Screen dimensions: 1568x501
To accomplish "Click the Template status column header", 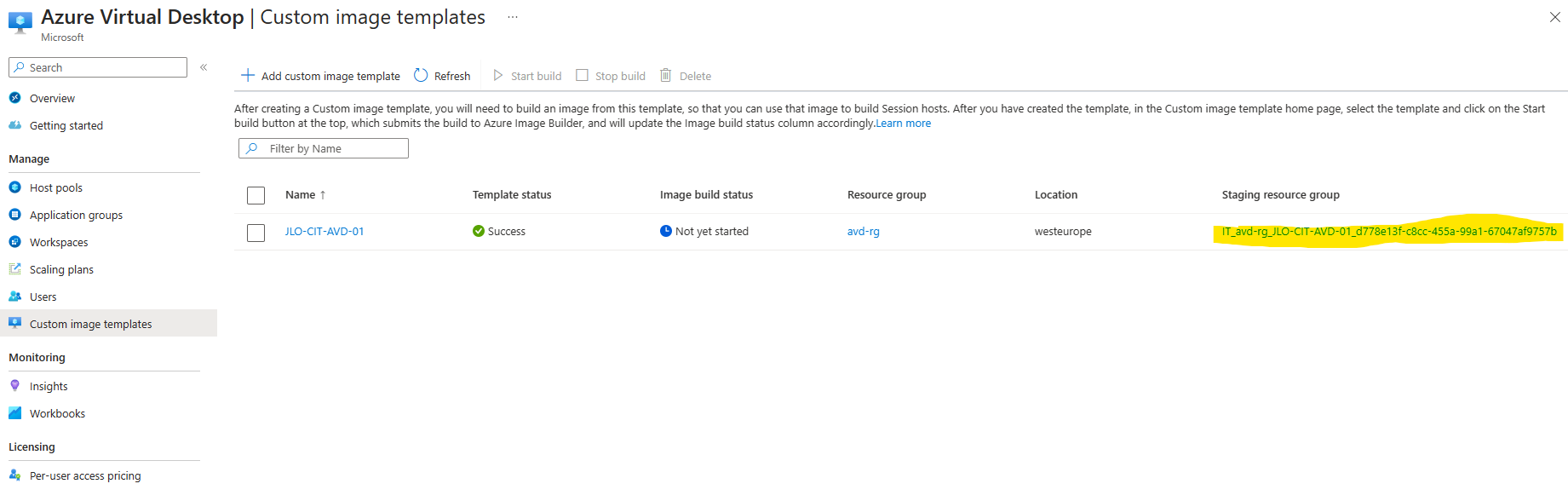I will point(512,194).
